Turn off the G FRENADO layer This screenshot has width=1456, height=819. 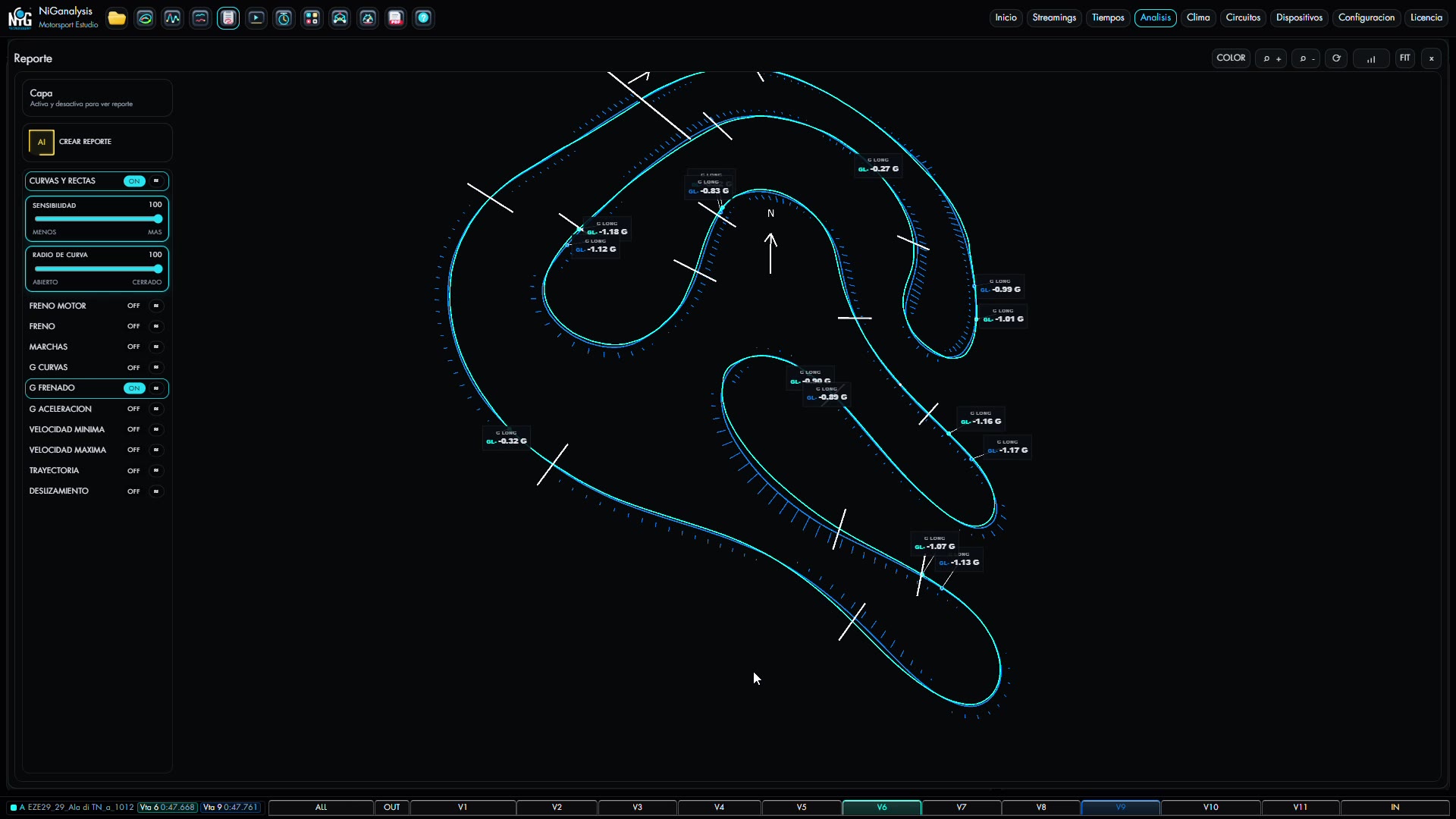click(134, 388)
